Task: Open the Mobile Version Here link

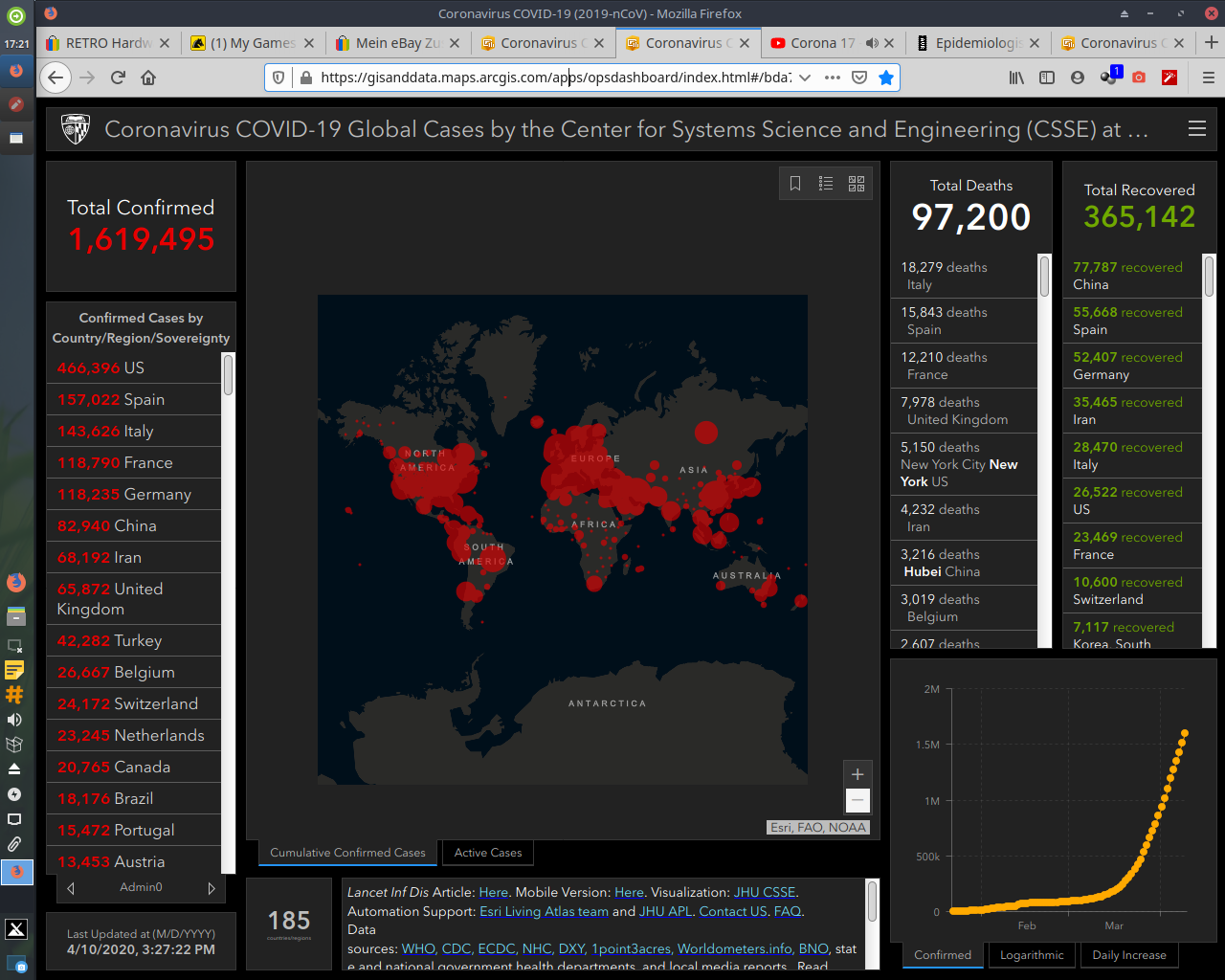Action: point(629,892)
